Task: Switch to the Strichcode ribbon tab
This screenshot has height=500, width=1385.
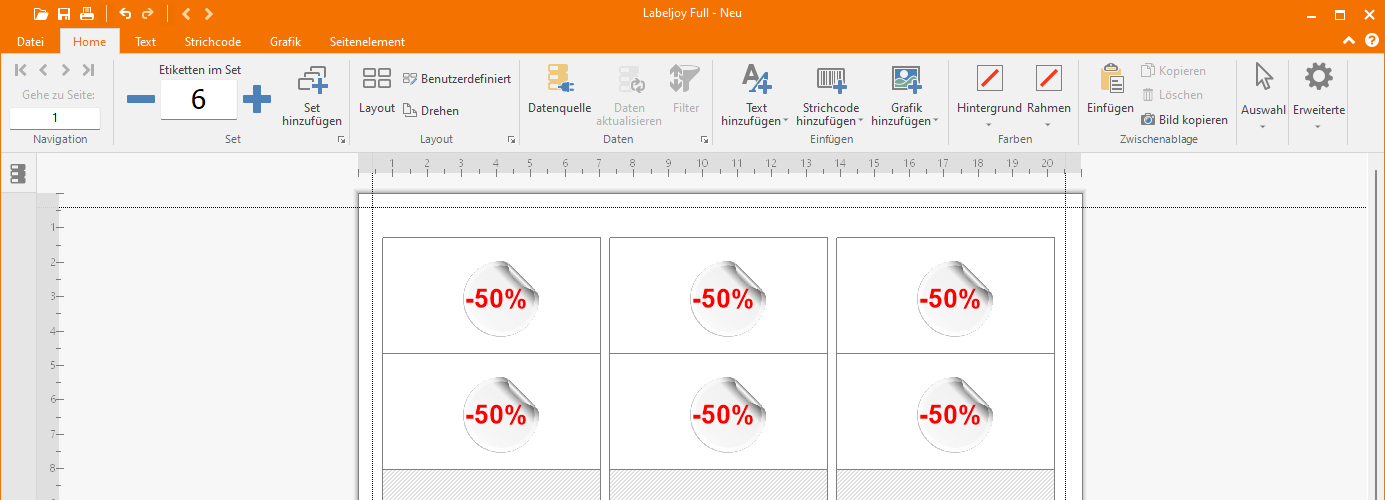Action: pos(212,42)
